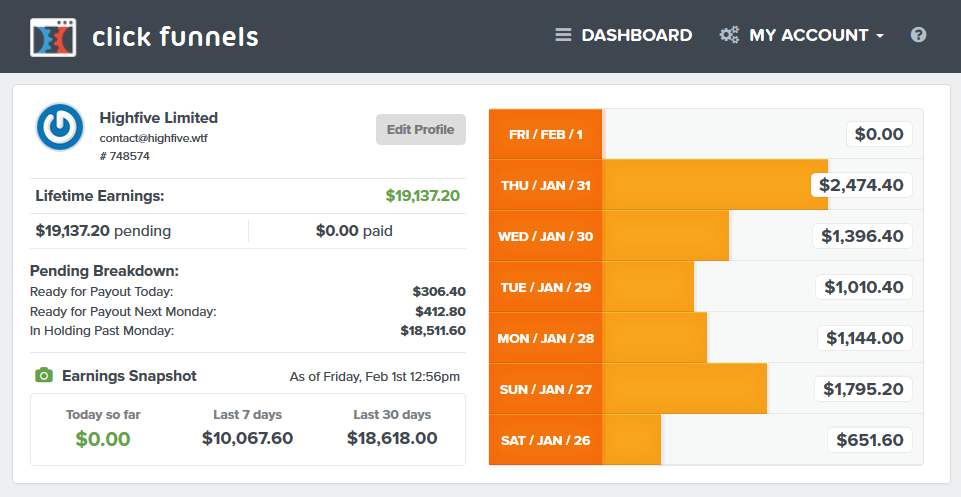Click the gears icon beside My Account
Image resolution: width=961 pixels, height=497 pixels.
click(729, 35)
